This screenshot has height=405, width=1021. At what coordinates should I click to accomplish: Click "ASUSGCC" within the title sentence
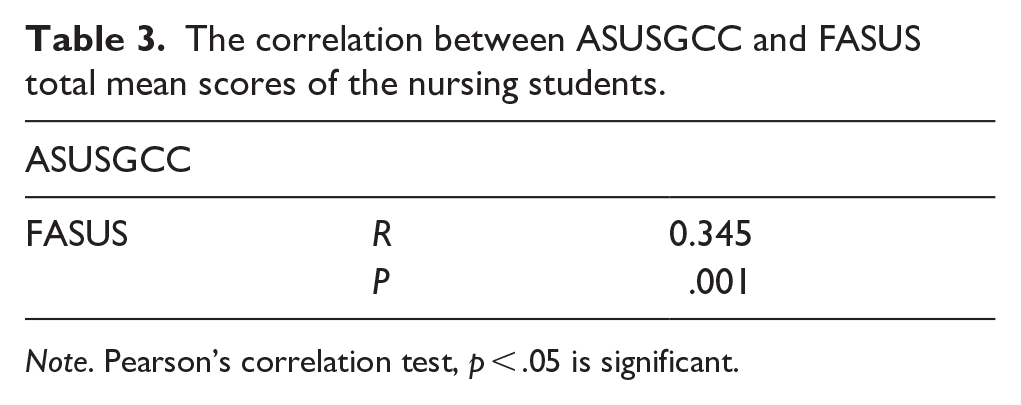(659, 40)
